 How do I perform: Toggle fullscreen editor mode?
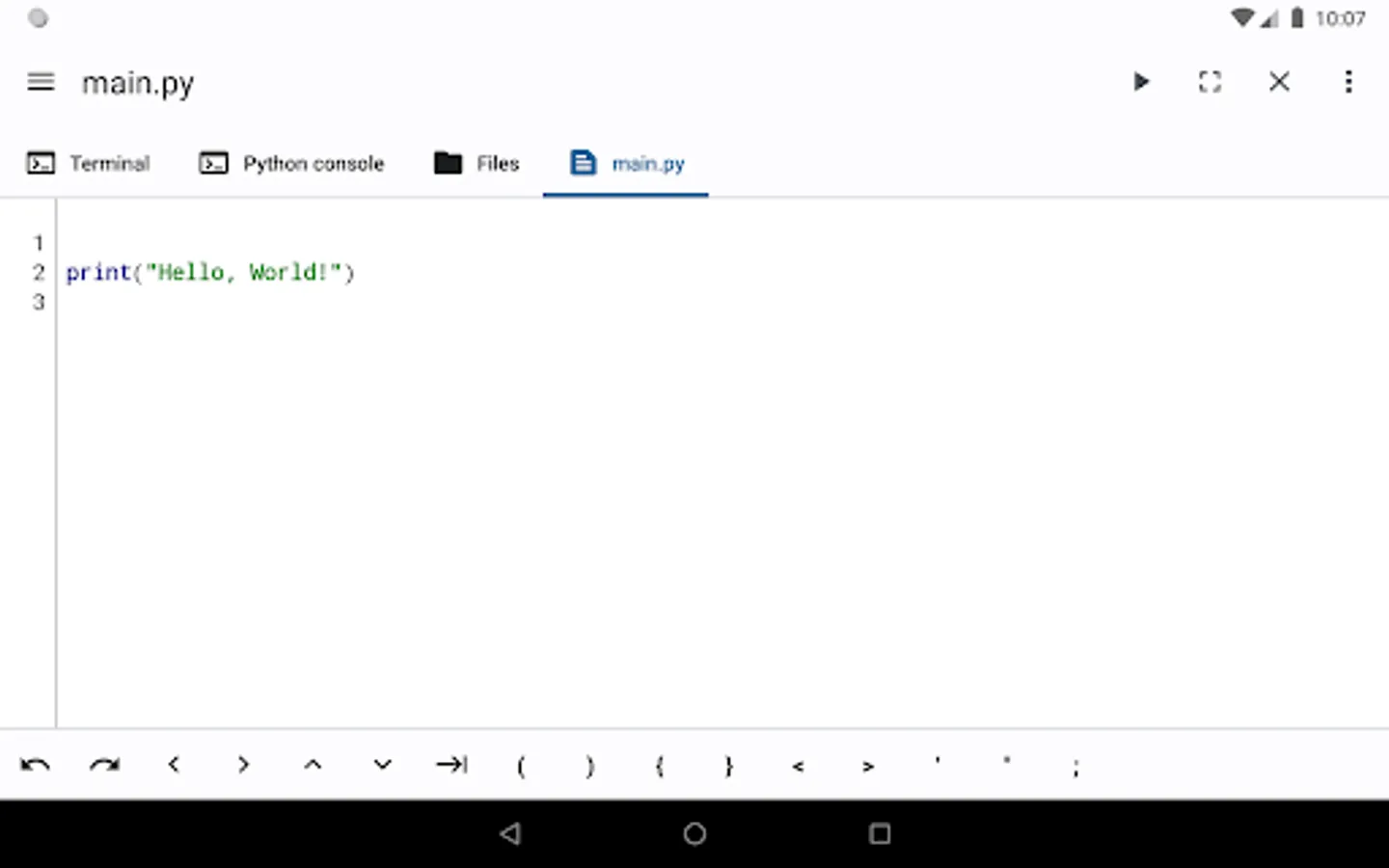pos(1210,82)
